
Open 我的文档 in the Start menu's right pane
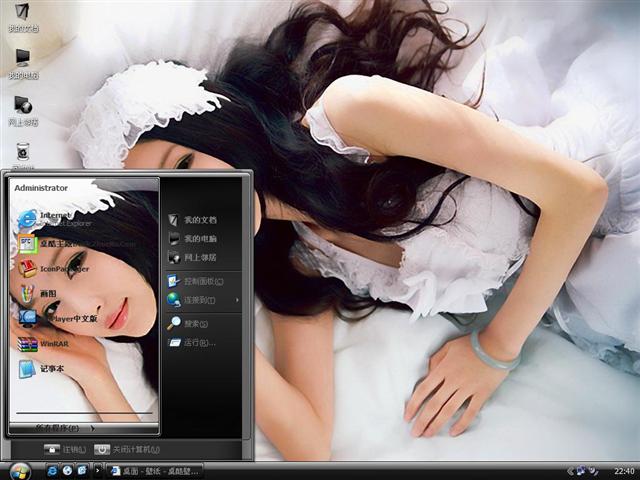point(198,219)
